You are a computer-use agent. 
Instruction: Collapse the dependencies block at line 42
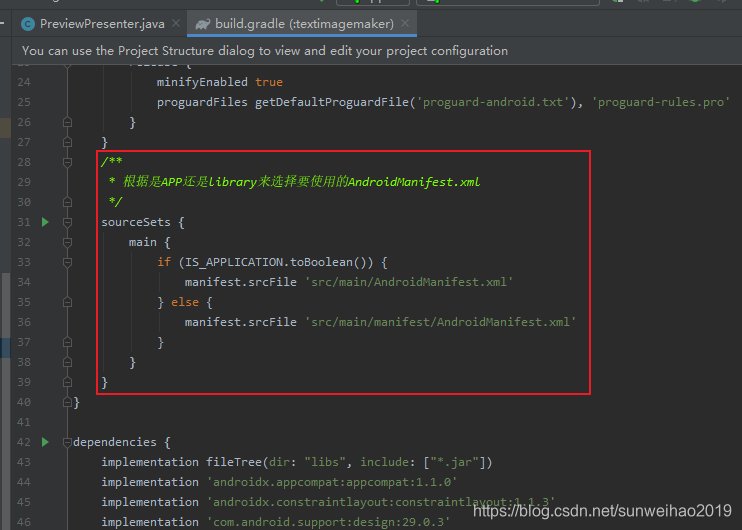[67, 442]
